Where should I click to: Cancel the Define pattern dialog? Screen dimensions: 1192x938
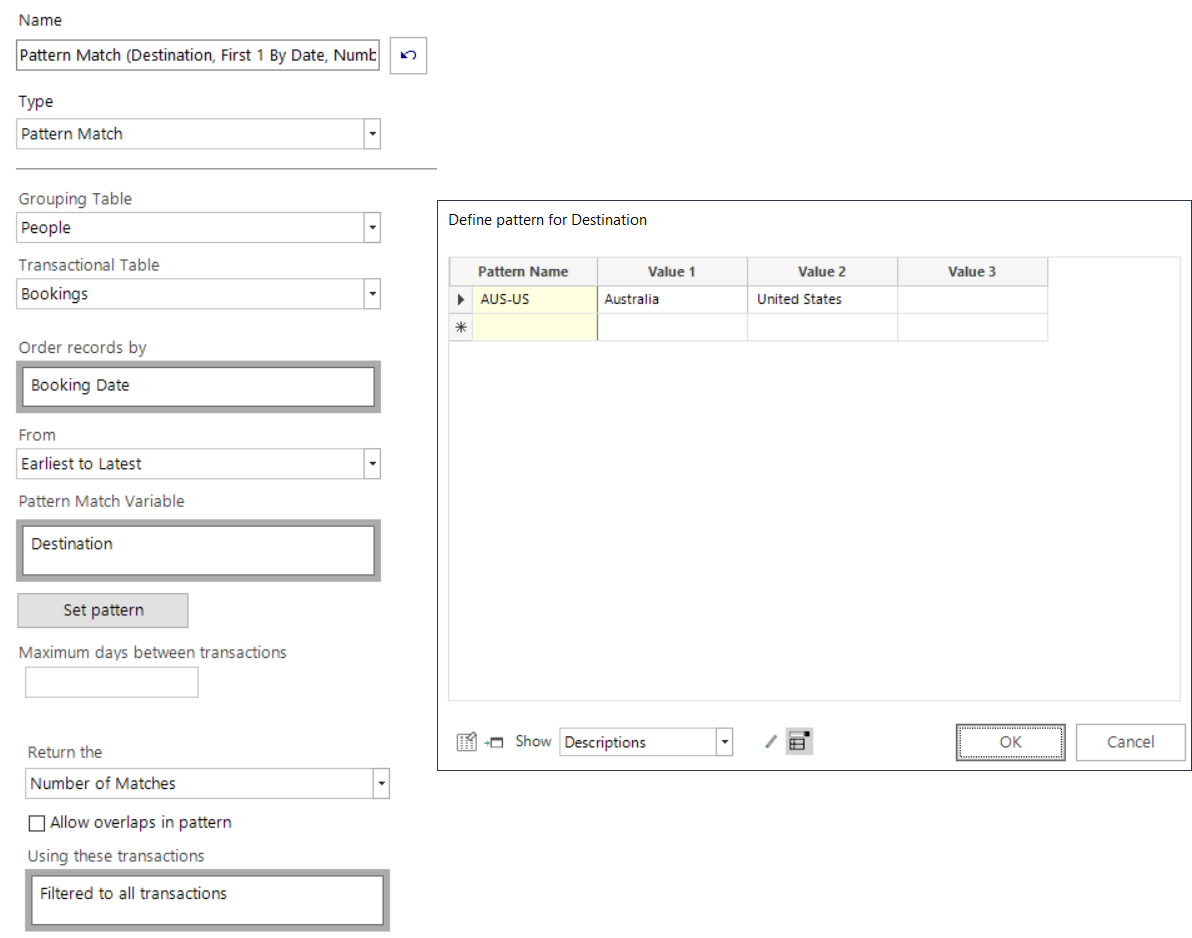click(x=1130, y=742)
